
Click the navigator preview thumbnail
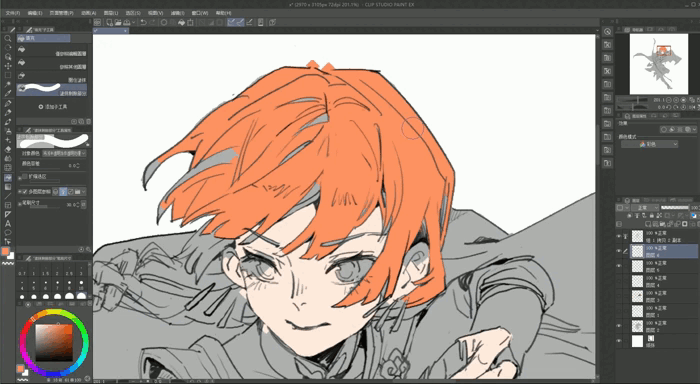tap(658, 64)
